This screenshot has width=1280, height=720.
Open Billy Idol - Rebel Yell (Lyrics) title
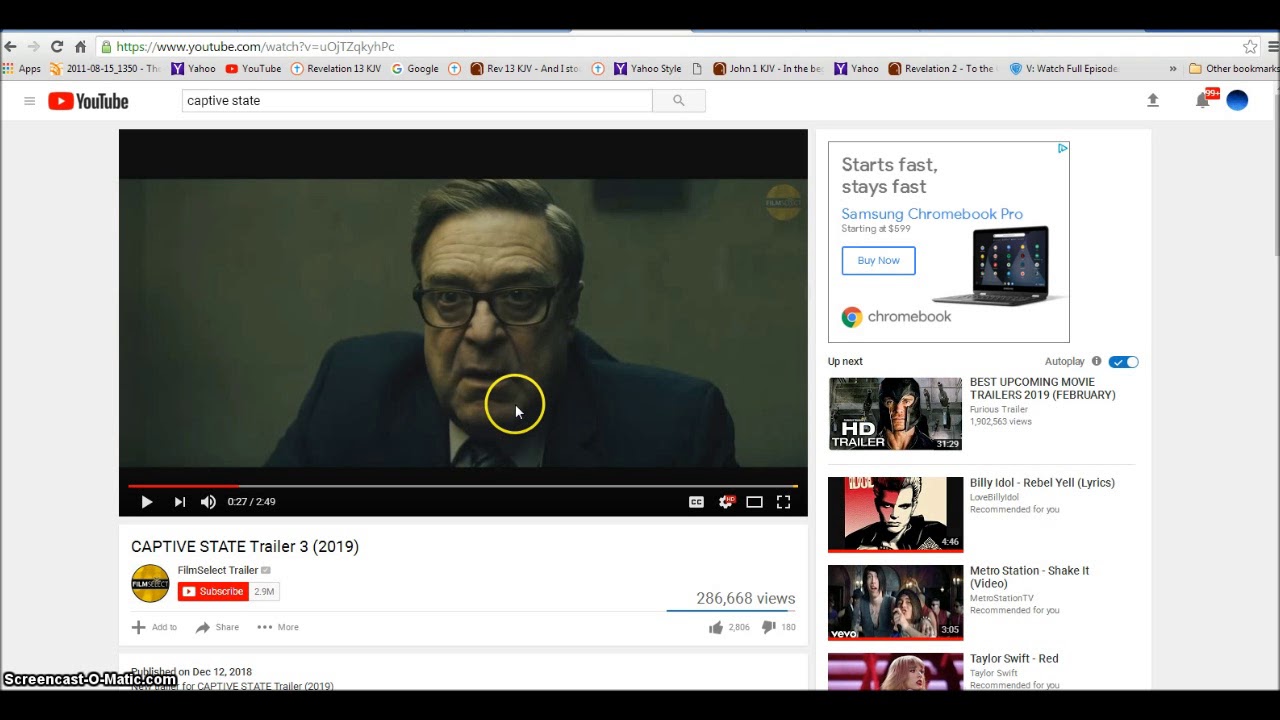point(1042,483)
